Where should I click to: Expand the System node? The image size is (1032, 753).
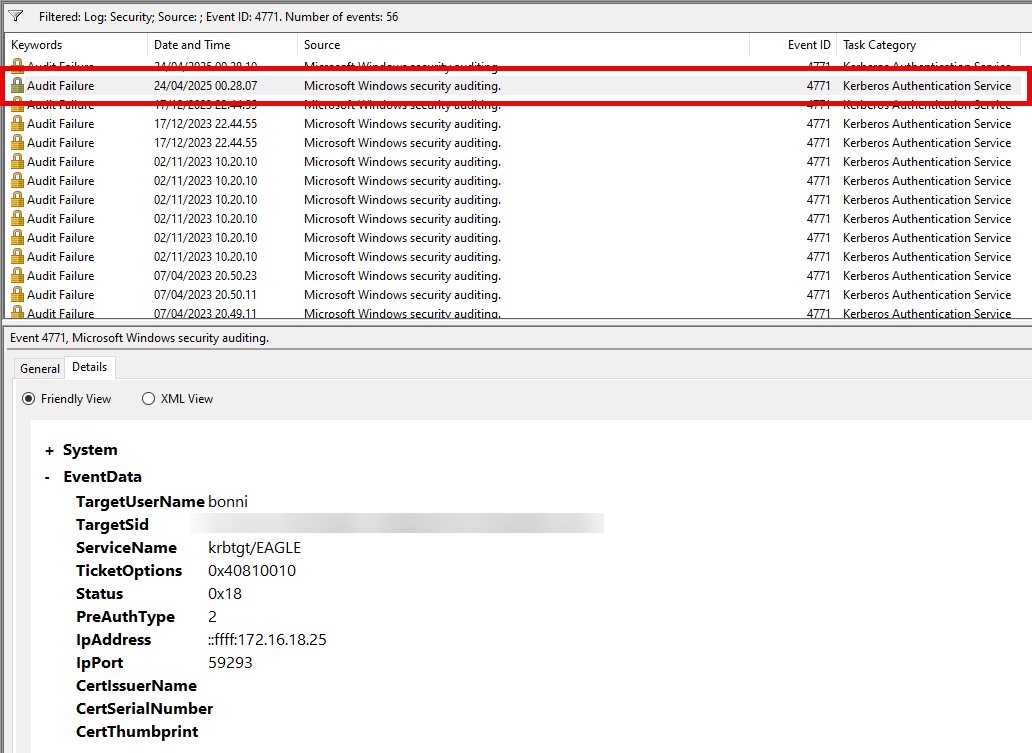(x=49, y=451)
